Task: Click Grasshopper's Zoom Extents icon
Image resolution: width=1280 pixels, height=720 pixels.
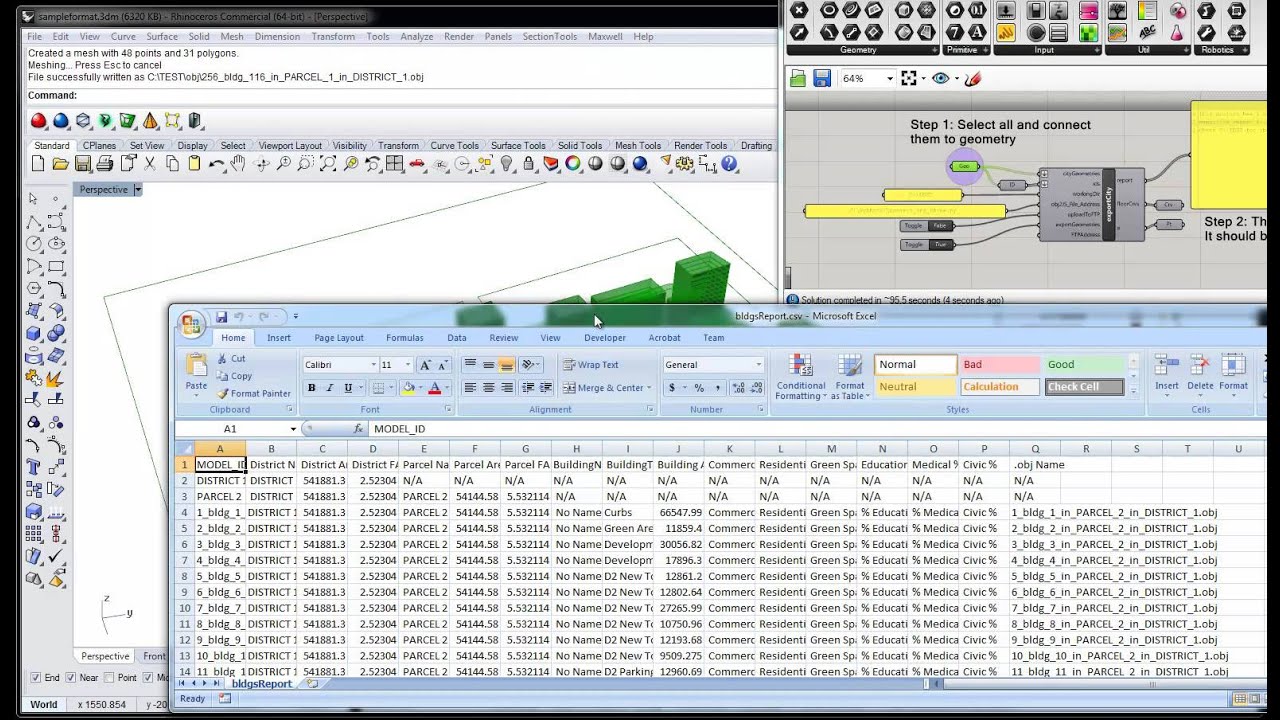Action: [x=908, y=78]
